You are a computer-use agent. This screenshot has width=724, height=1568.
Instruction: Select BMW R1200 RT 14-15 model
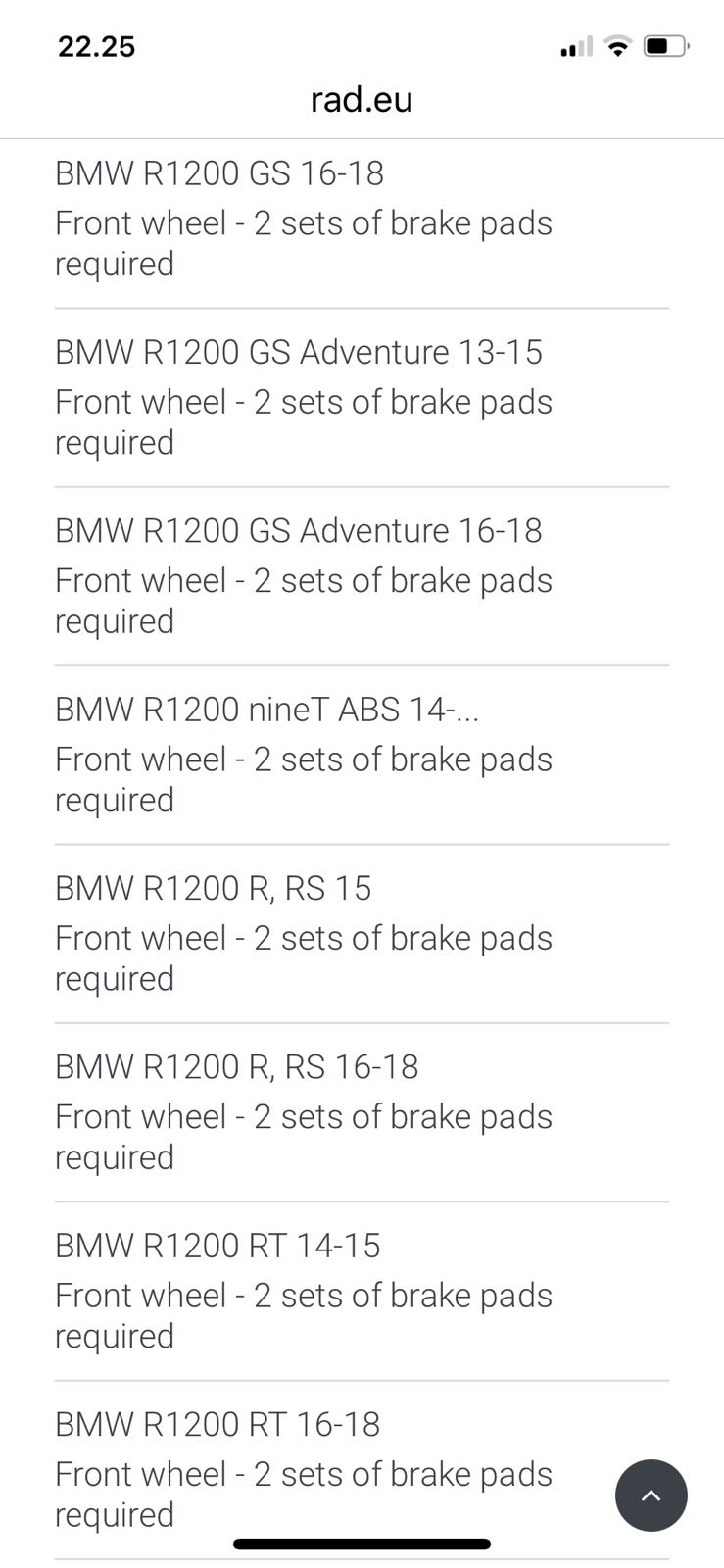point(217,1245)
